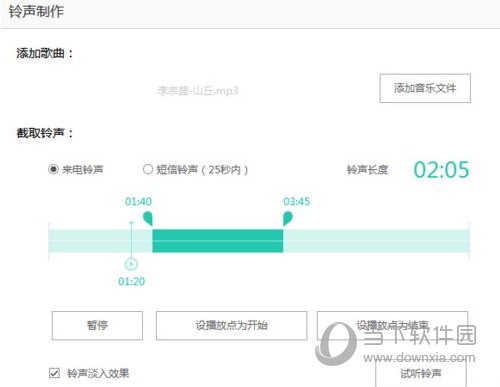Screen dimensions: 500x387
Task: Click the ringtone length value 02:05
Action: [x=441, y=170]
